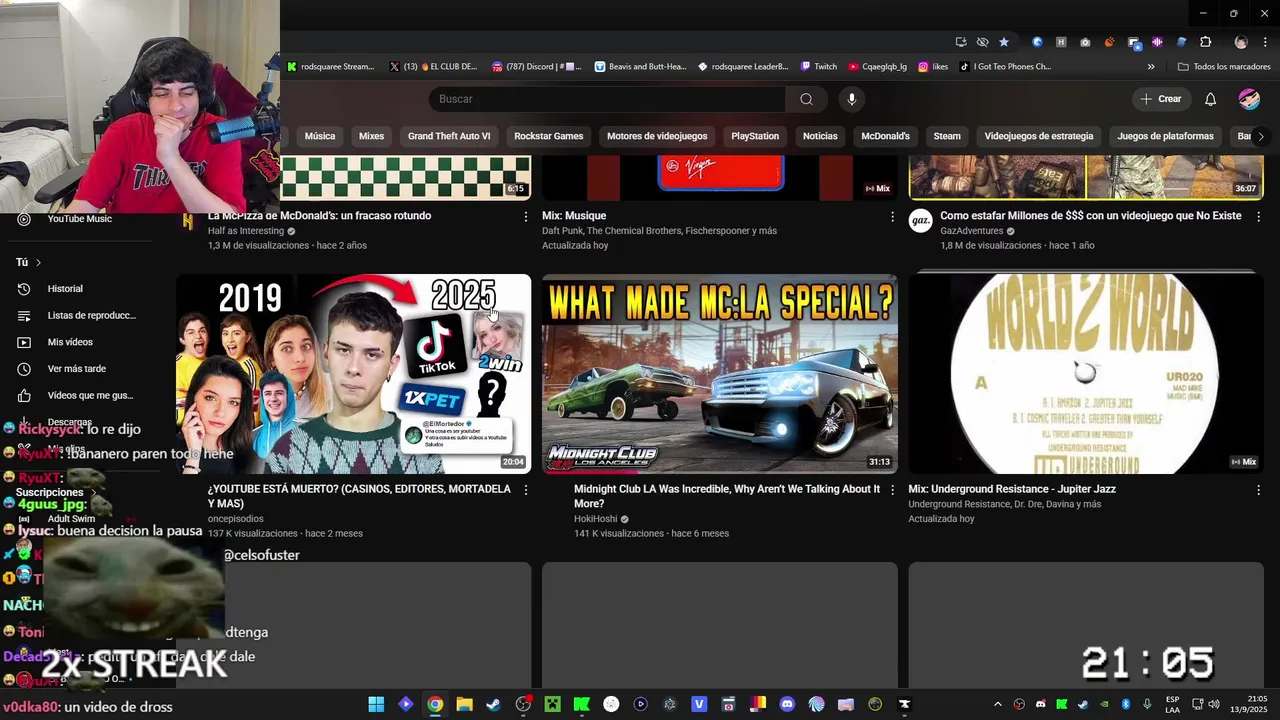Image resolution: width=1280 pixels, height=720 pixels.
Task: Click the Windows Start button
Action: 376,704
